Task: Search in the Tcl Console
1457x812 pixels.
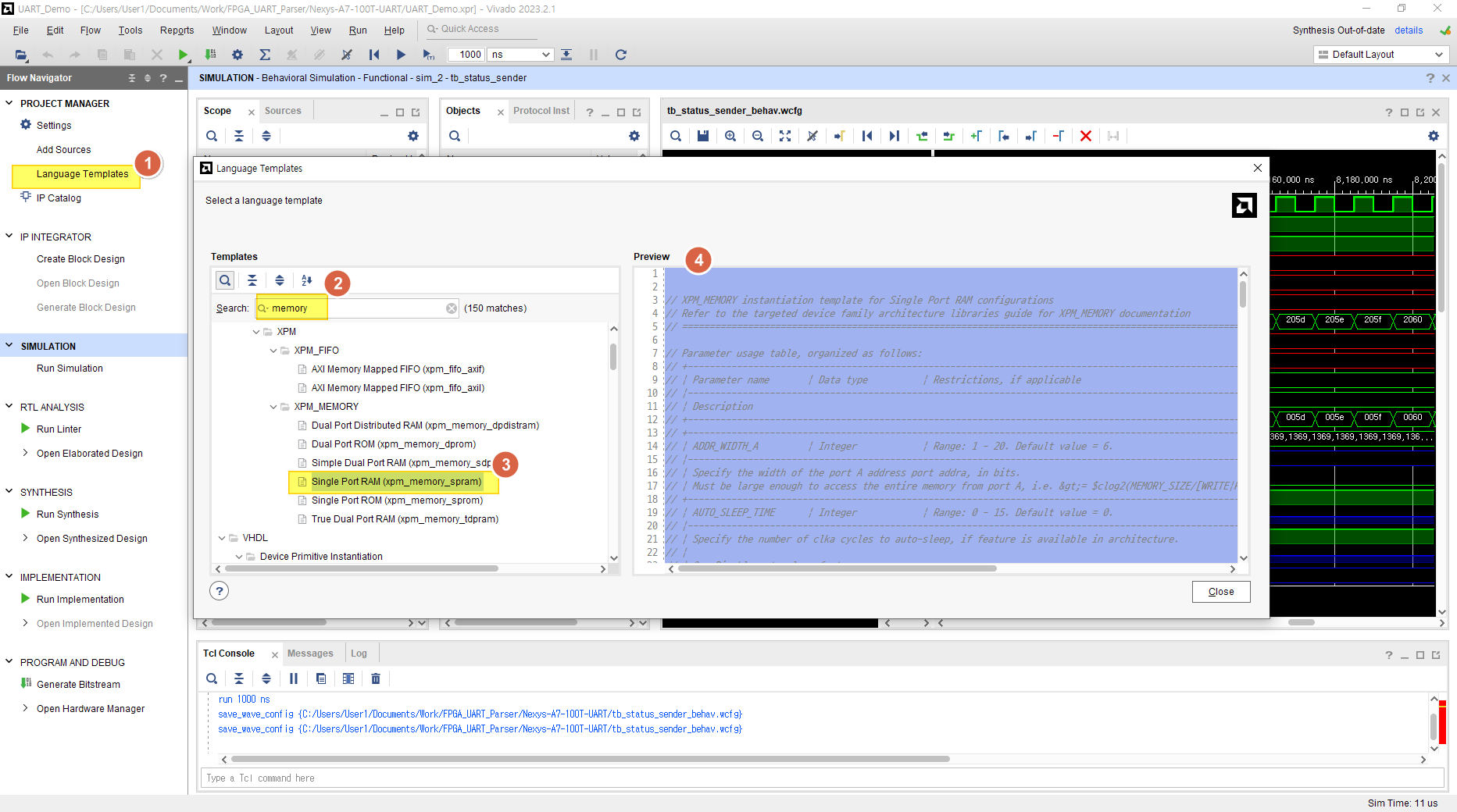Action: pyautogui.click(x=212, y=678)
